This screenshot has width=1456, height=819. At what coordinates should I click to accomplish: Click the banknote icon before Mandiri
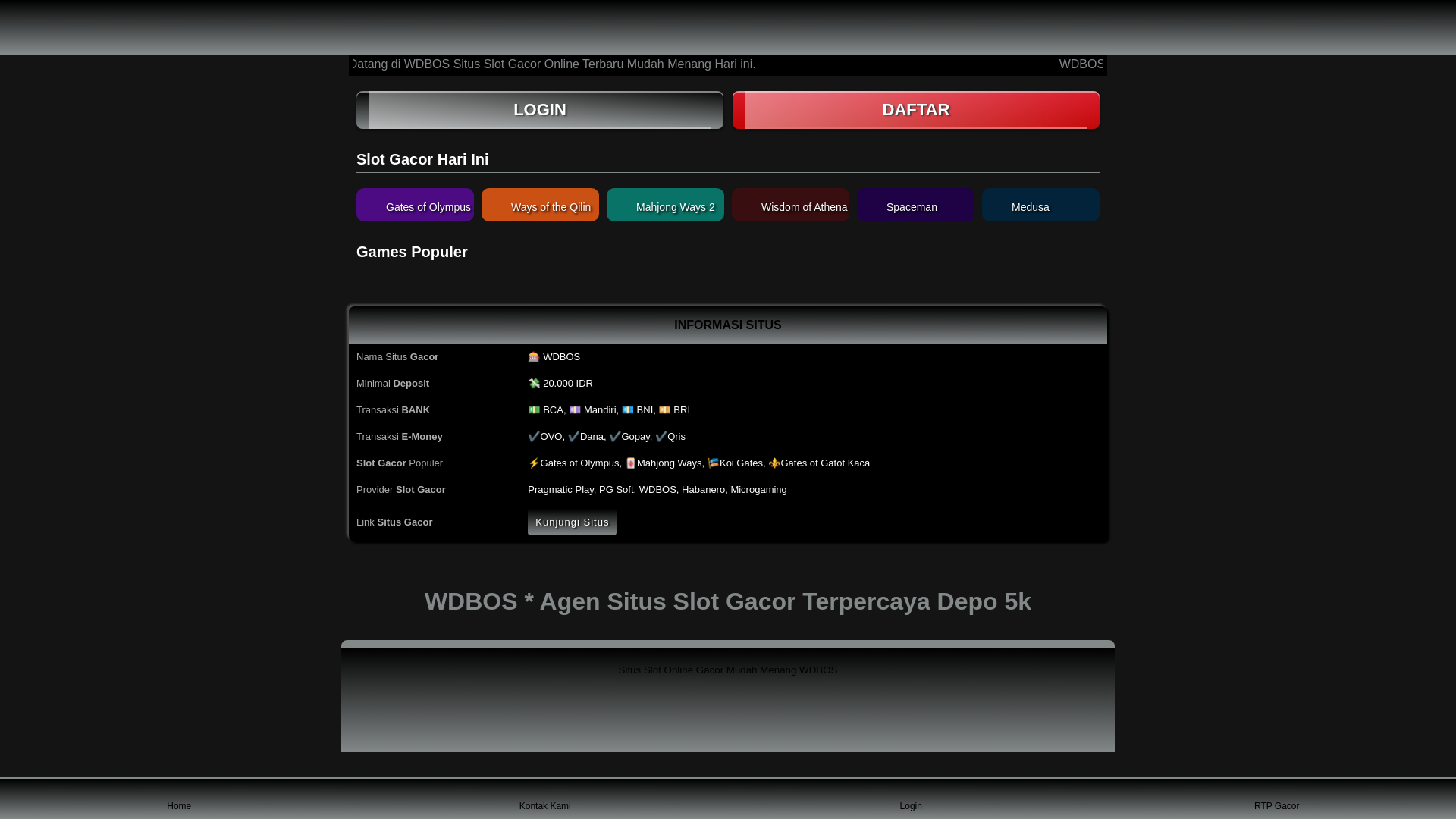click(575, 410)
